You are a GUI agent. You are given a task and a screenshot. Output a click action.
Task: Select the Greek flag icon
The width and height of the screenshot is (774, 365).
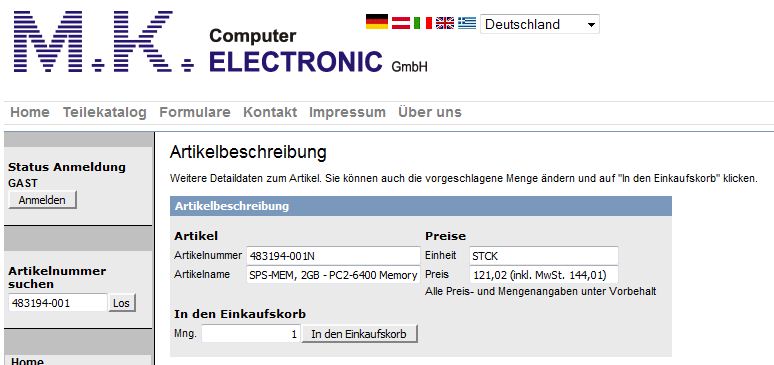pyautogui.click(x=467, y=23)
